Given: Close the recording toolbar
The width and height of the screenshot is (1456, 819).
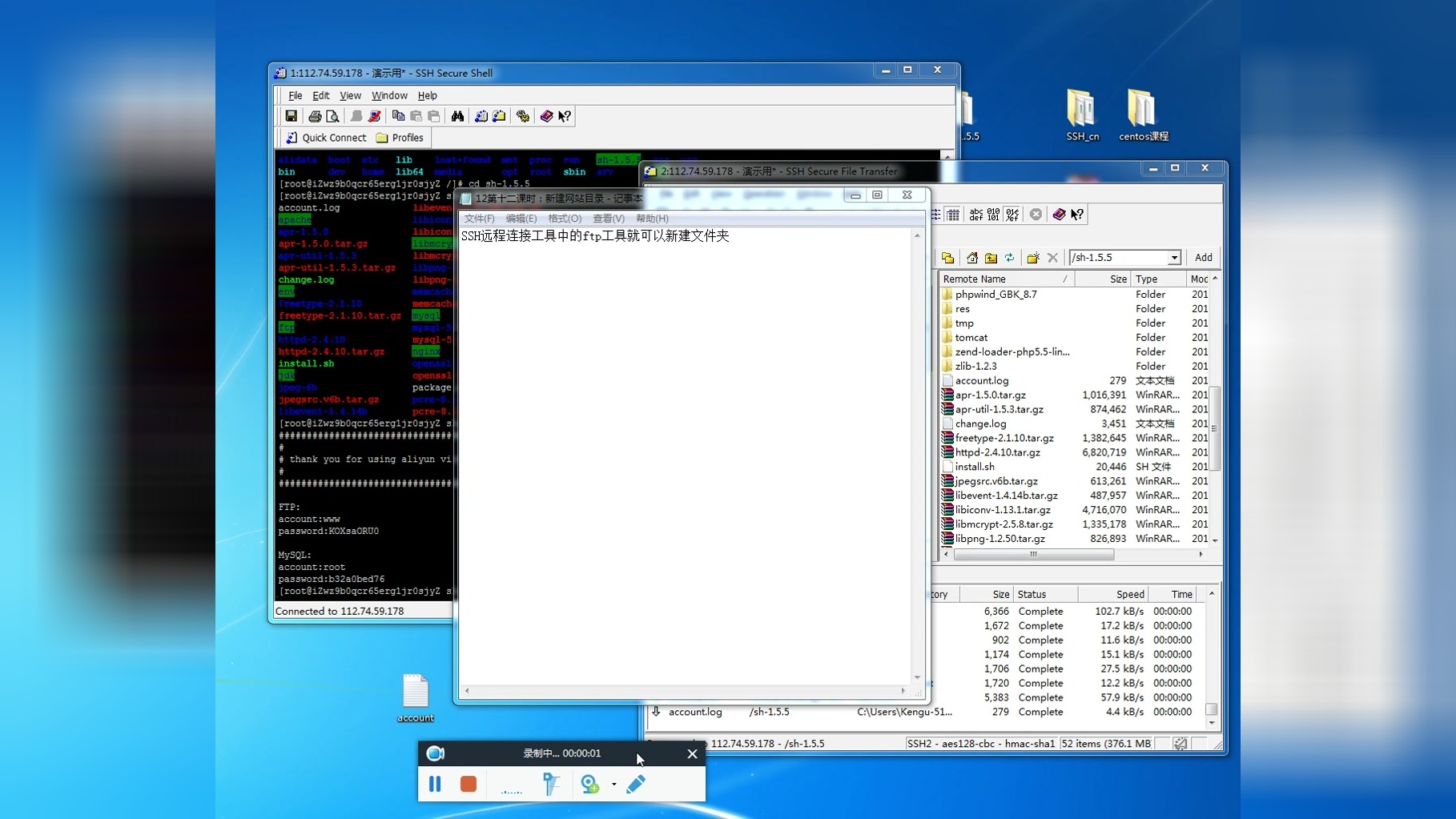Looking at the screenshot, I should tap(692, 753).
